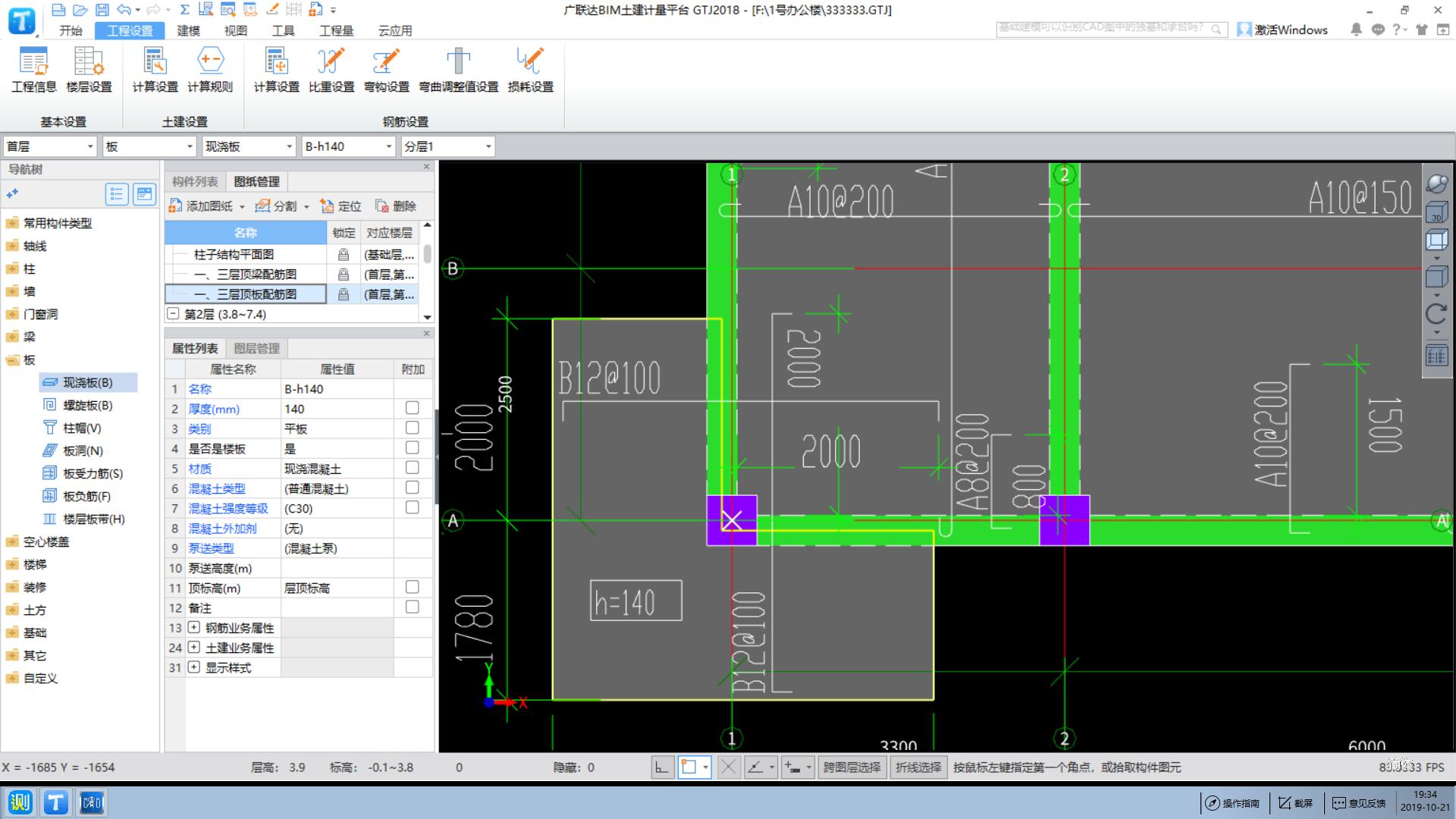Click 跨图层选择 button in status bar
This screenshot has width=1456, height=819.
tap(852, 767)
